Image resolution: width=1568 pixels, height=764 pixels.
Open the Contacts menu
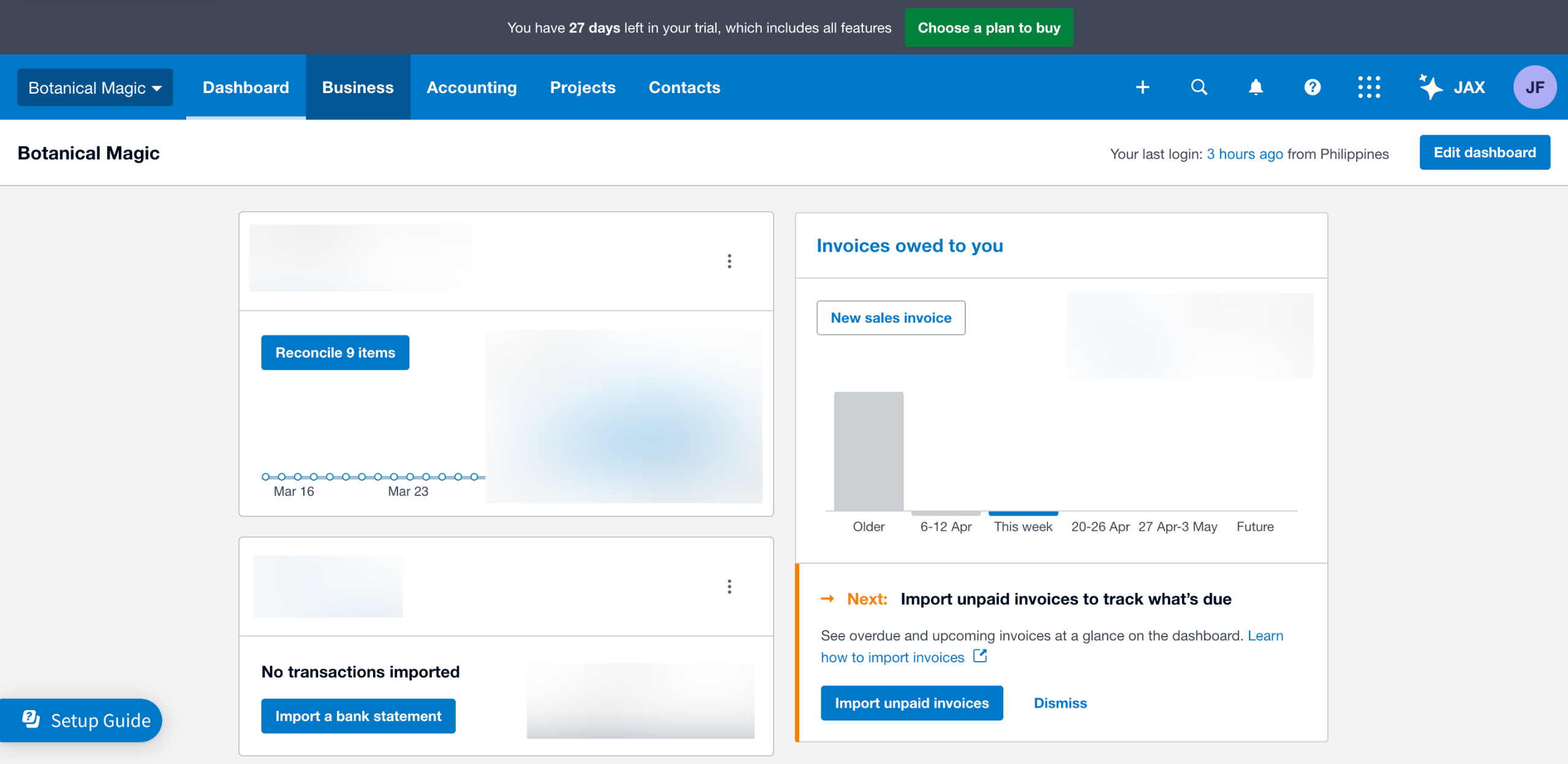(x=684, y=88)
